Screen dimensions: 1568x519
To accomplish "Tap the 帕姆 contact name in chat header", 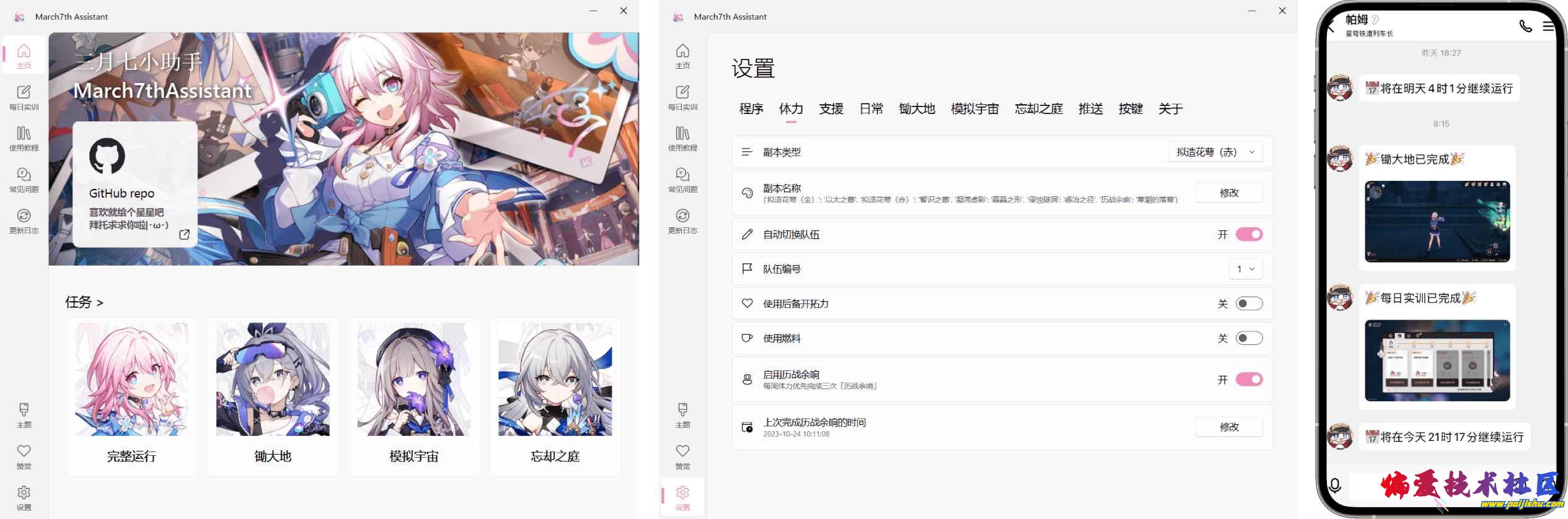I will pos(1356,20).
